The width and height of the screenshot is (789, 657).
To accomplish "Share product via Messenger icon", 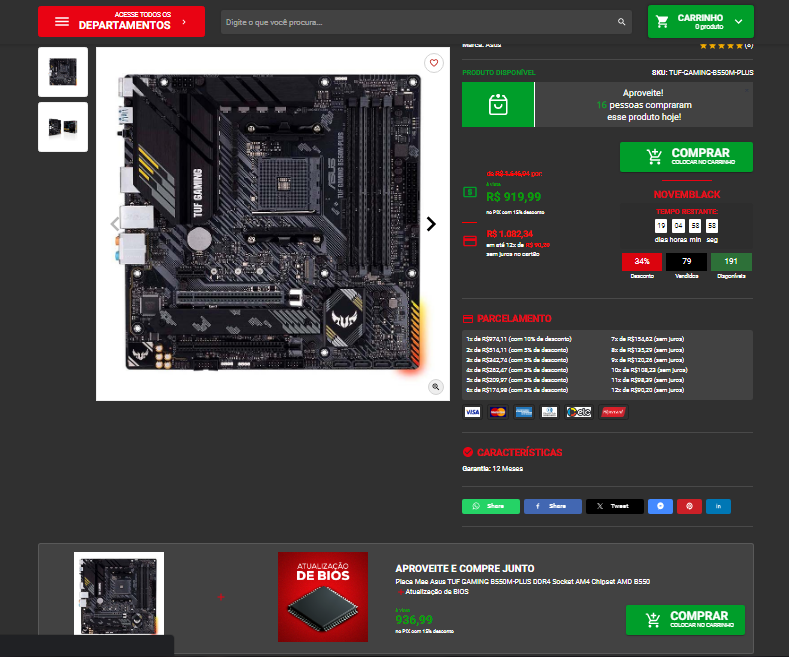I will click(x=660, y=506).
